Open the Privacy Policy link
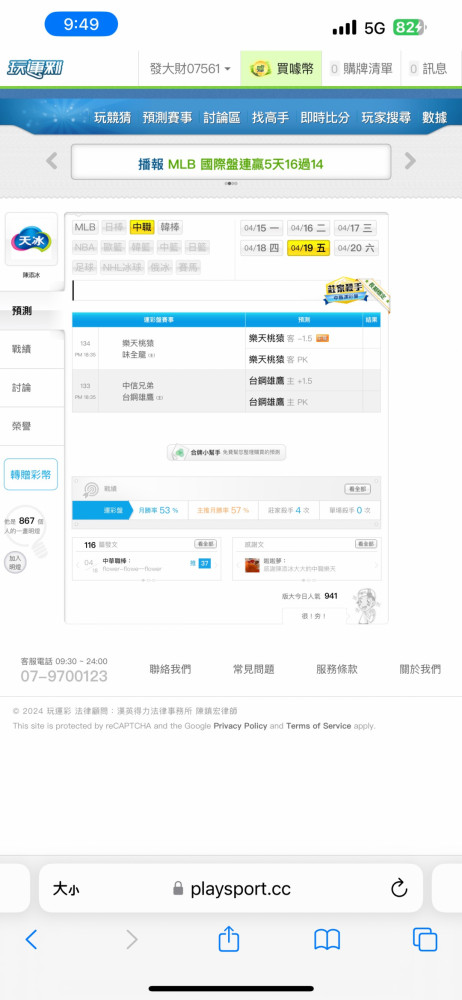This screenshot has width=462, height=1000. (240, 726)
